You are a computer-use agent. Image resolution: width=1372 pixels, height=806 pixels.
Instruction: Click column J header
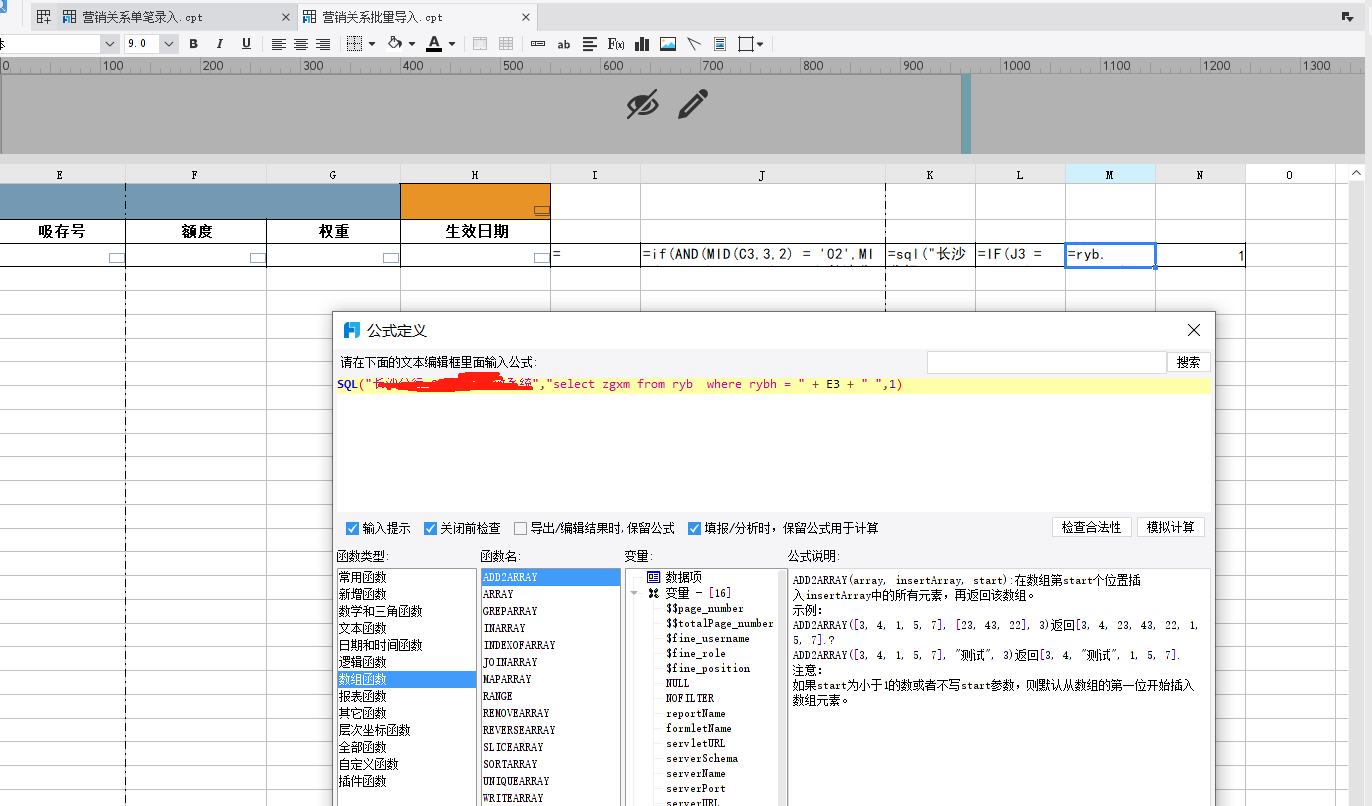(762, 175)
